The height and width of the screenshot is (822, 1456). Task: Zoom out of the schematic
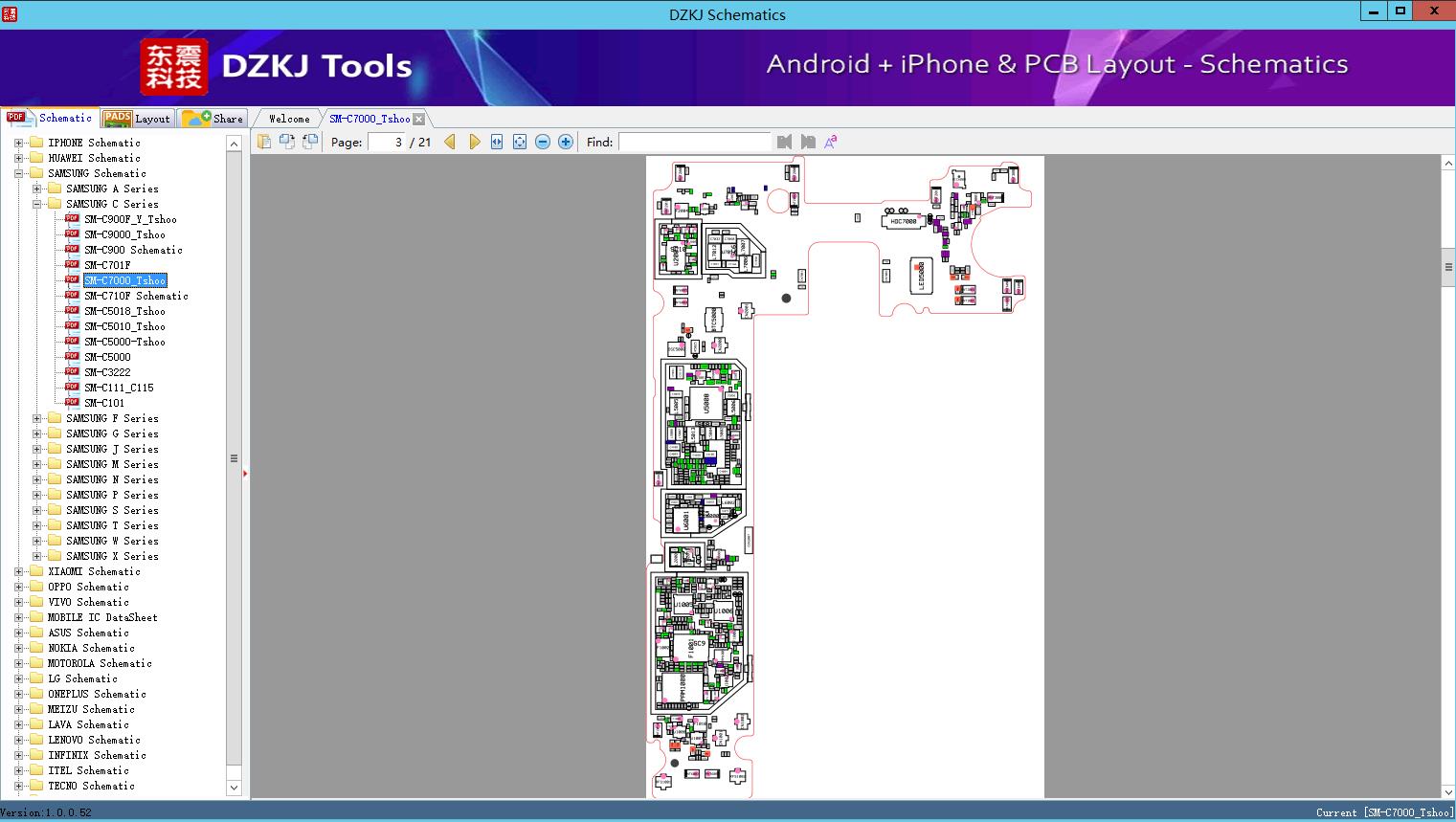[x=543, y=142]
